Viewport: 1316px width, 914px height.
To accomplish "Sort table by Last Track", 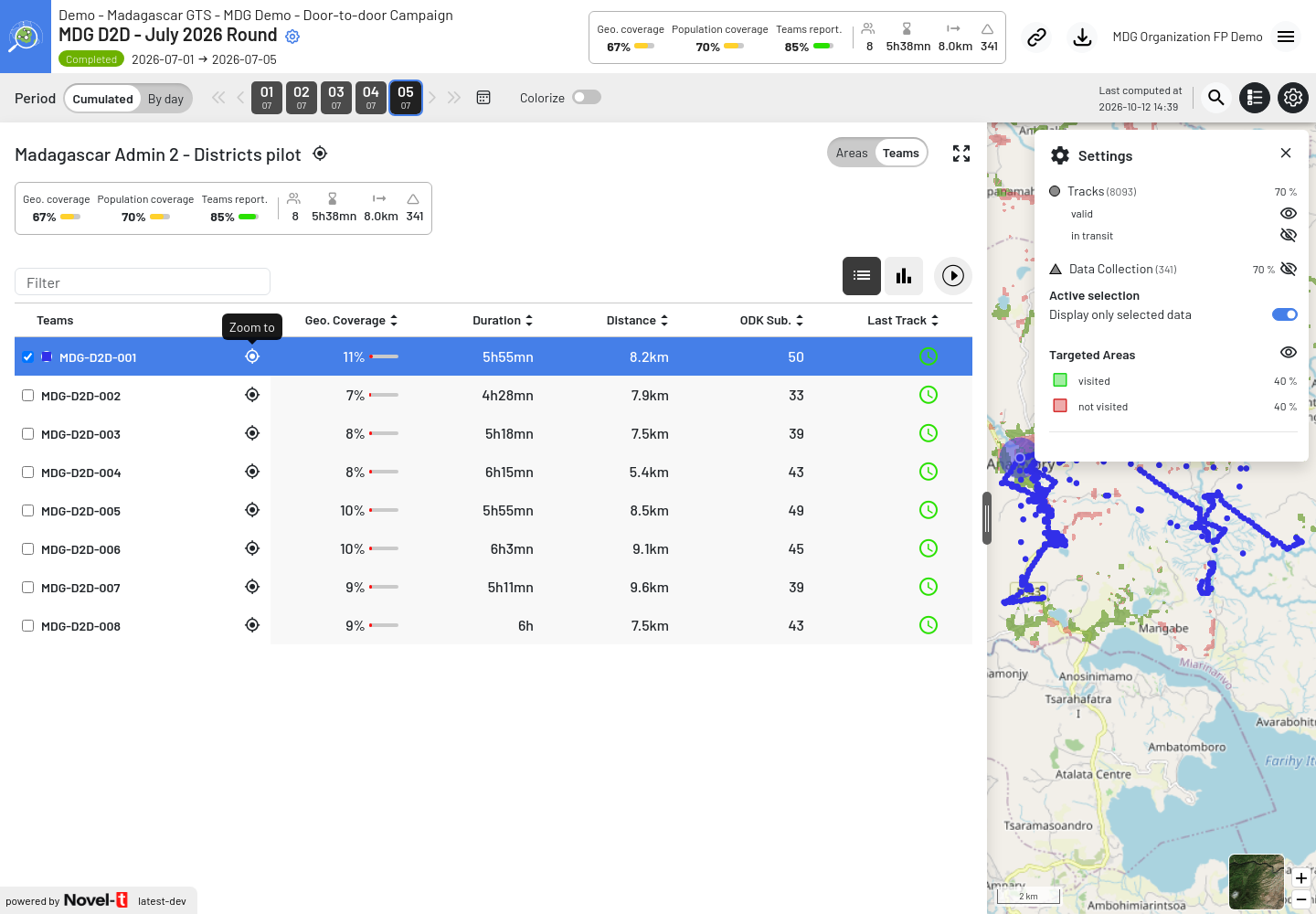I will [x=903, y=321].
